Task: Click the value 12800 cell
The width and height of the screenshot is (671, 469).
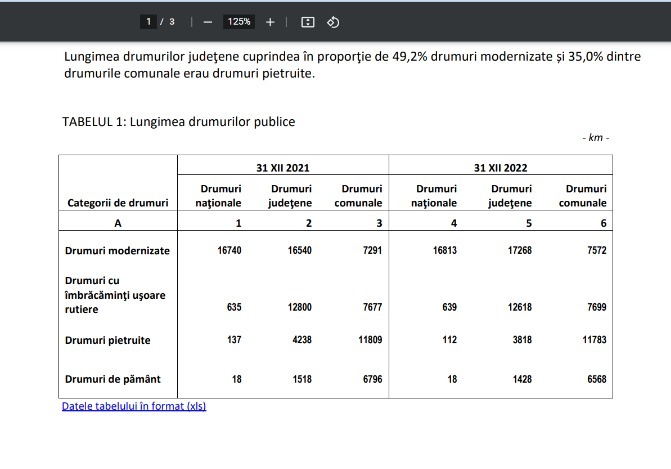Action: tap(300, 307)
